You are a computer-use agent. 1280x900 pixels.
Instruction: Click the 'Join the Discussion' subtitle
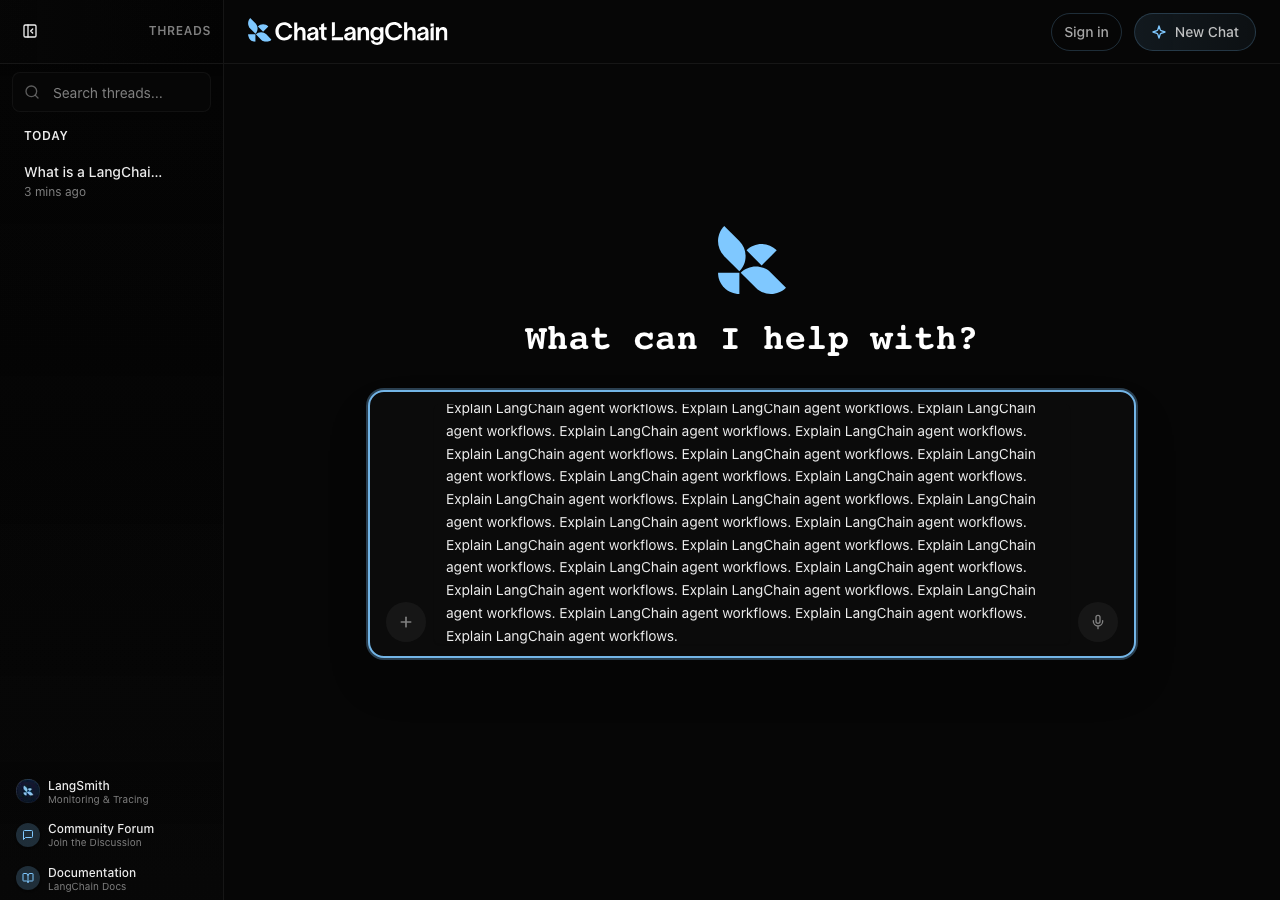click(x=95, y=843)
